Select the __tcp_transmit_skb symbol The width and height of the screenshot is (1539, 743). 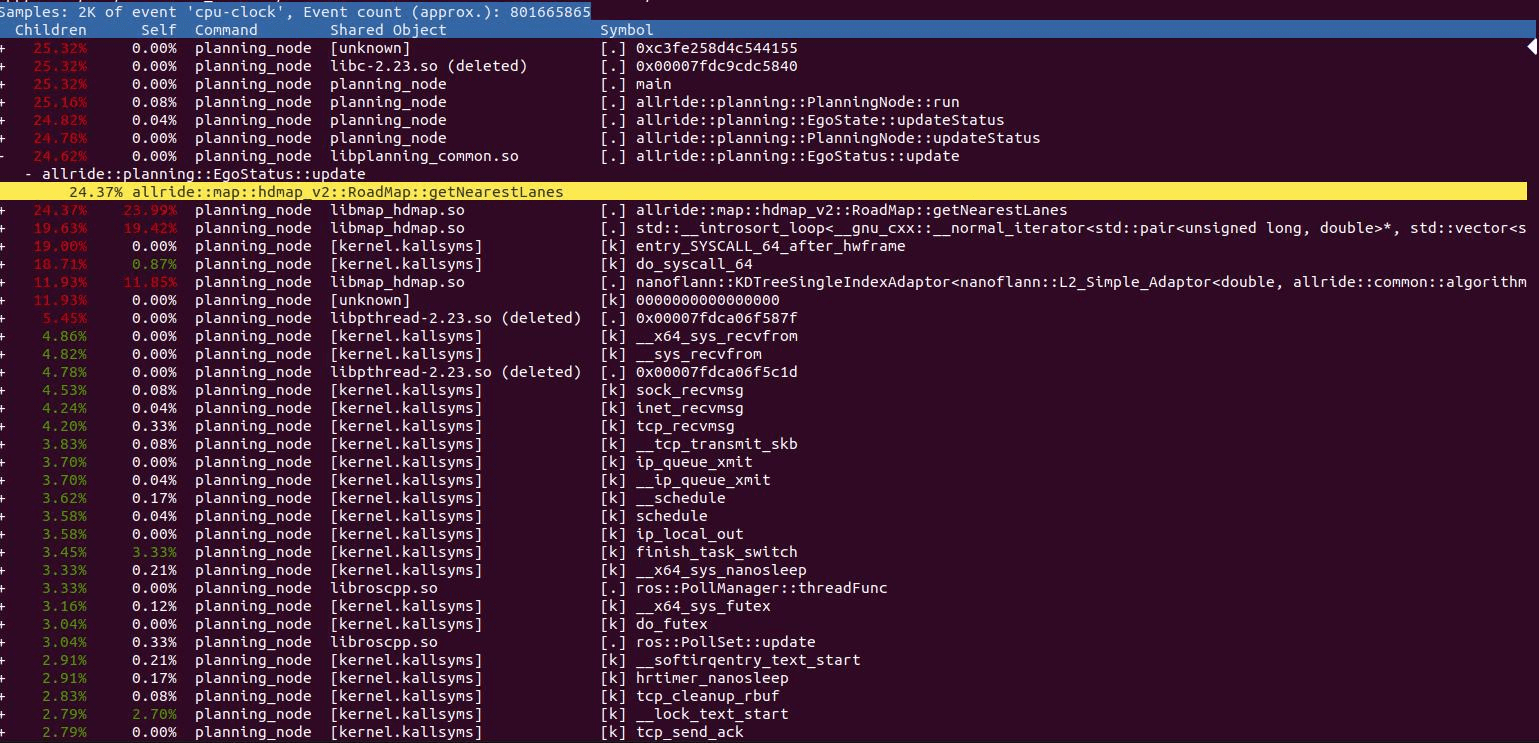click(716, 444)
